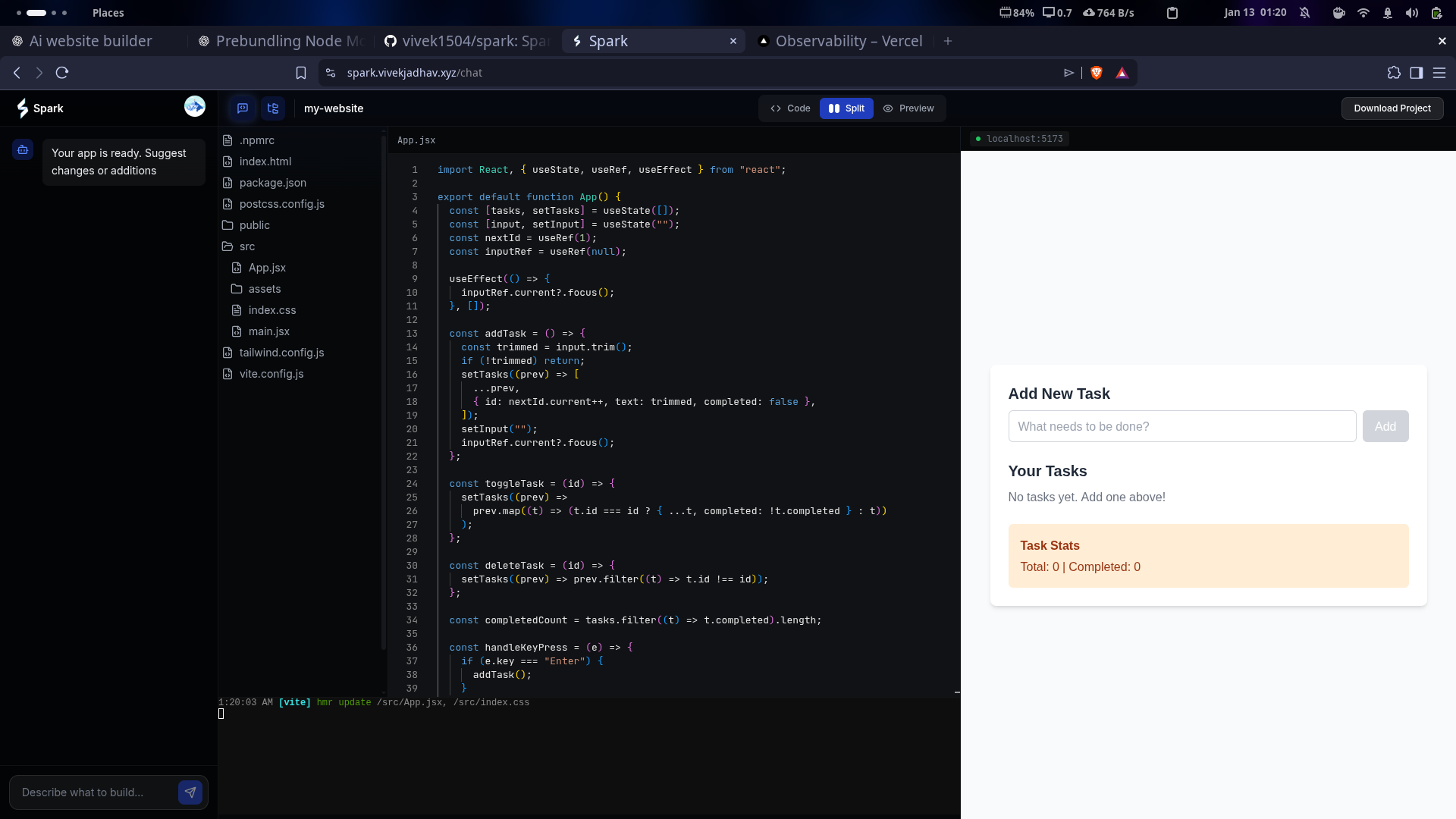Open site information icon in address bar
The width and height of the screenshot is (1456, 819).
point(330,73)
